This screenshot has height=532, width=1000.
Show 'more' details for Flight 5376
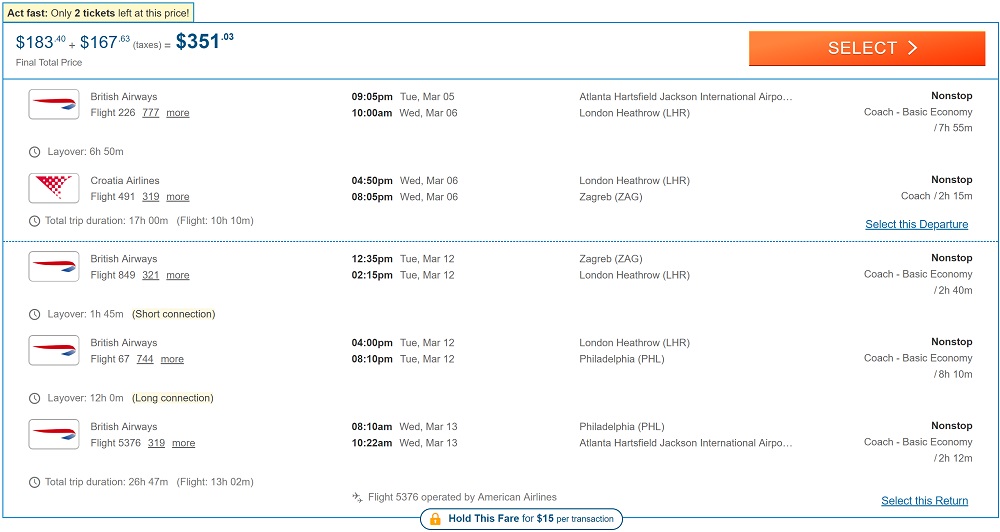click(183, 443)
